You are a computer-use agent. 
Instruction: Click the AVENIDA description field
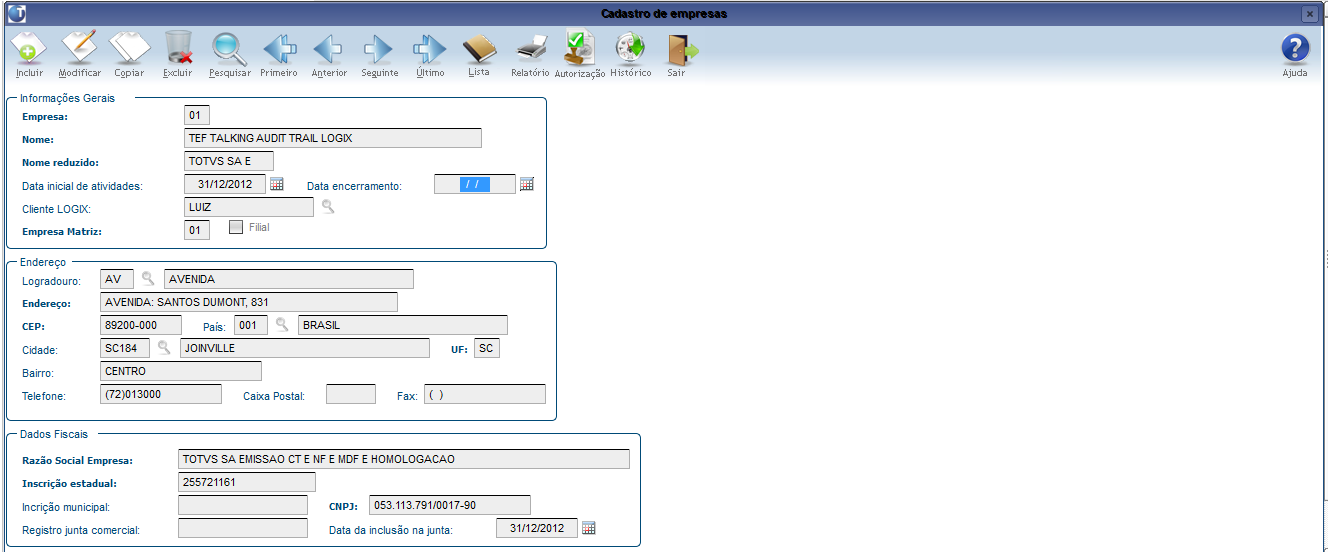pos(289,279)
